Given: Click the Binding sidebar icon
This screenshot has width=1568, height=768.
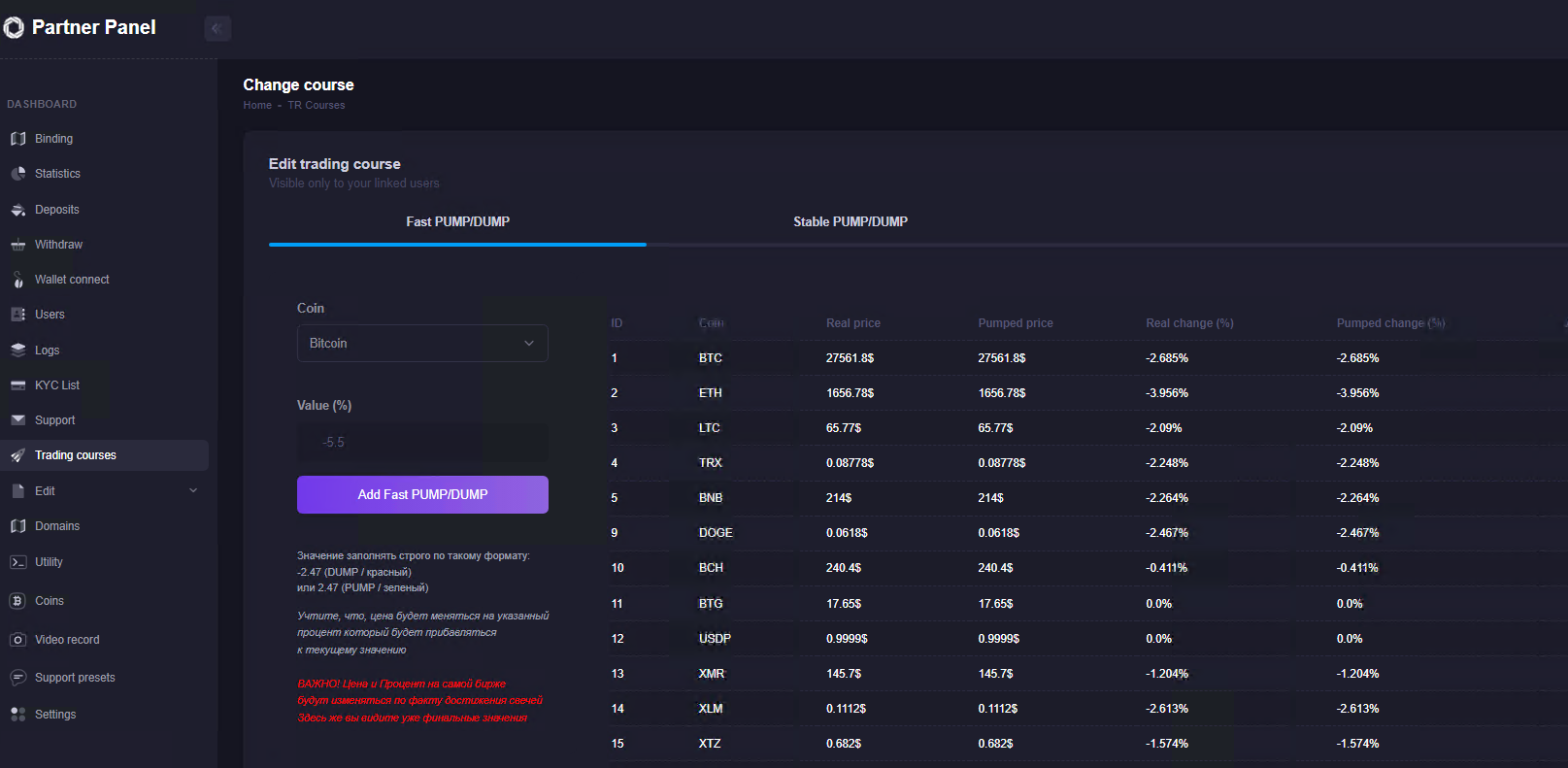Looking at the screenshot, I should point(17,139).
